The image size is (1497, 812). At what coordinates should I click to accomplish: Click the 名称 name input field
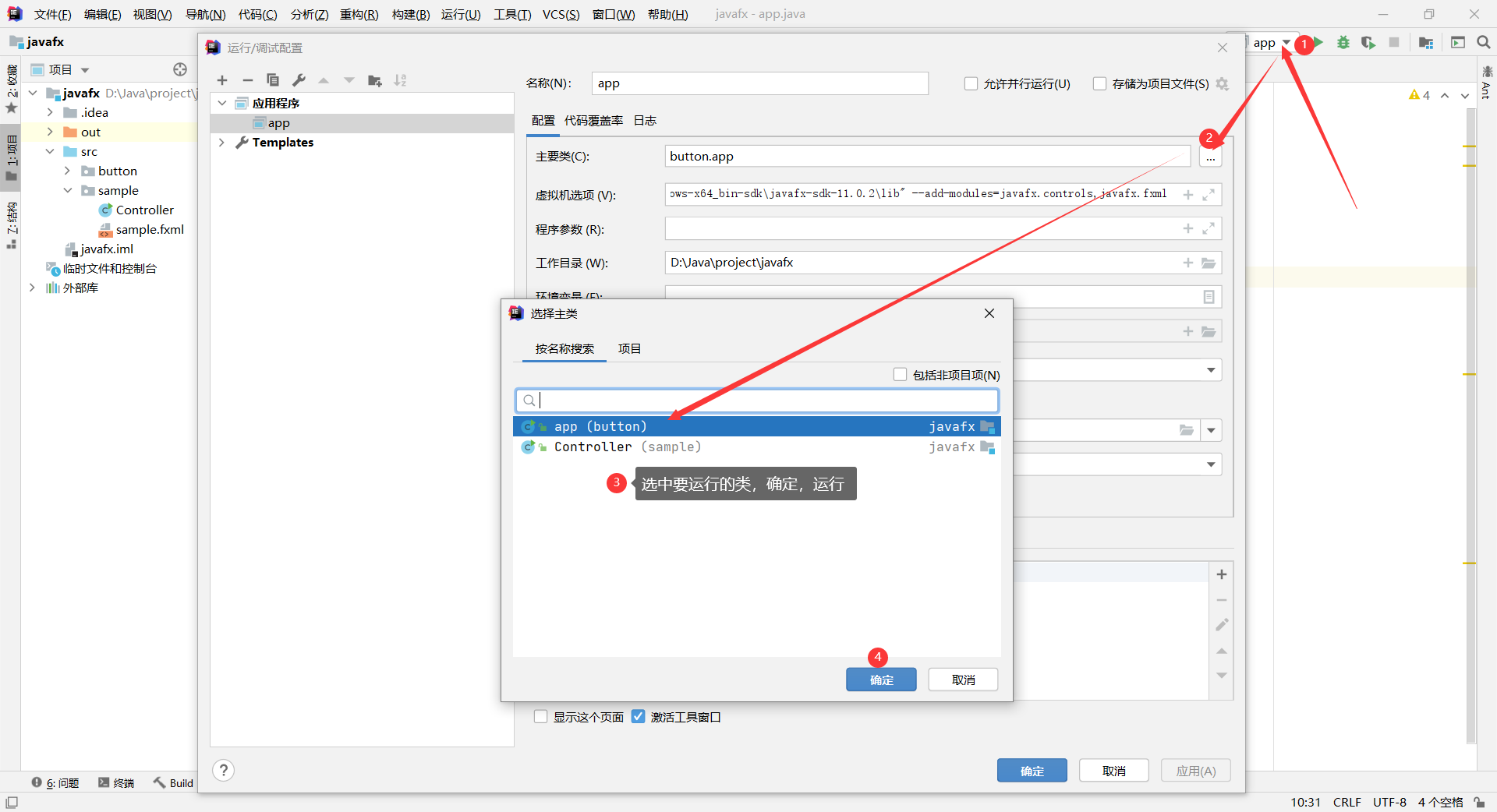point(760,83)
